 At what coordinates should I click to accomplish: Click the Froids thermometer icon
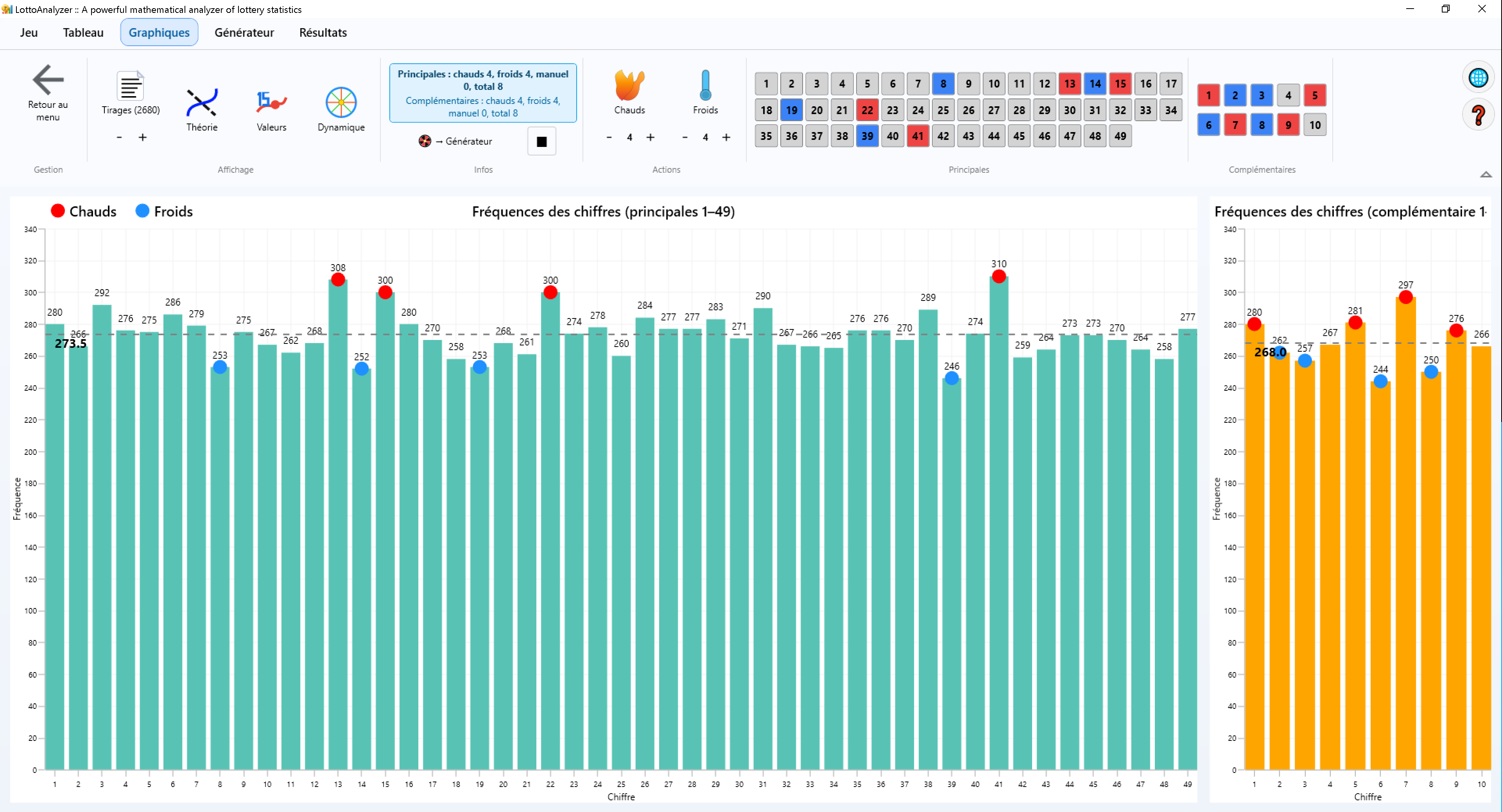tap(705, 86)
